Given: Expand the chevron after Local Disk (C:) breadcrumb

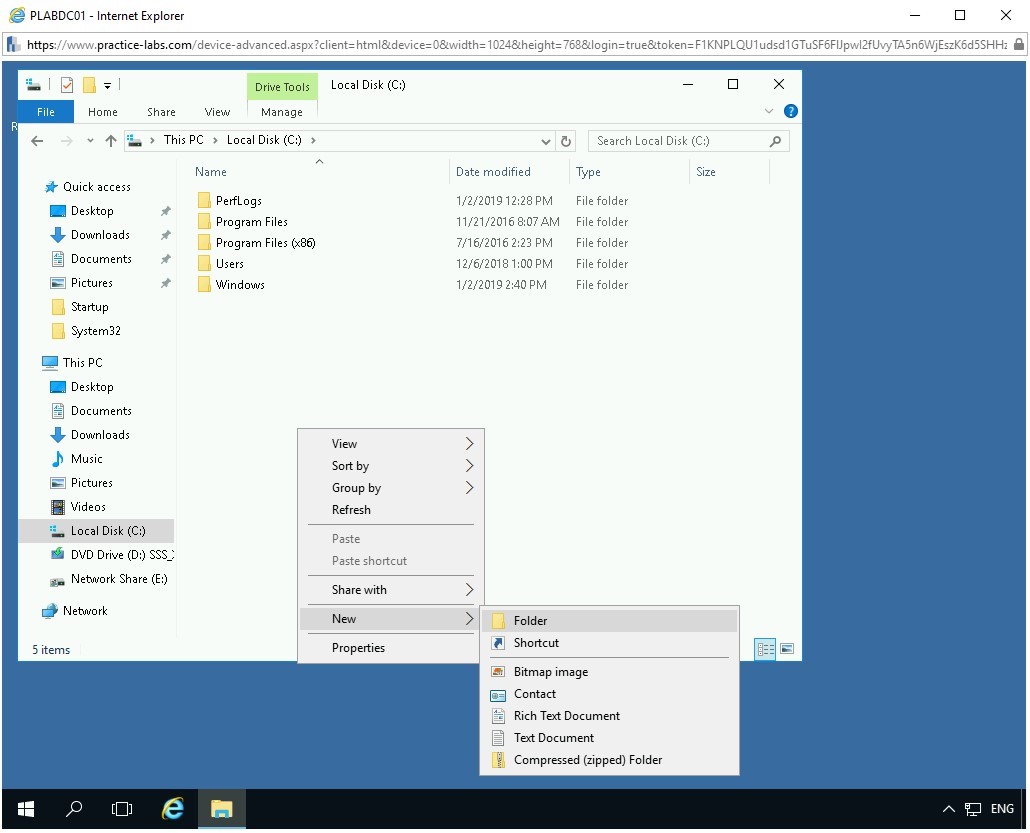Looking at the screenshot, I should (313, 140).
